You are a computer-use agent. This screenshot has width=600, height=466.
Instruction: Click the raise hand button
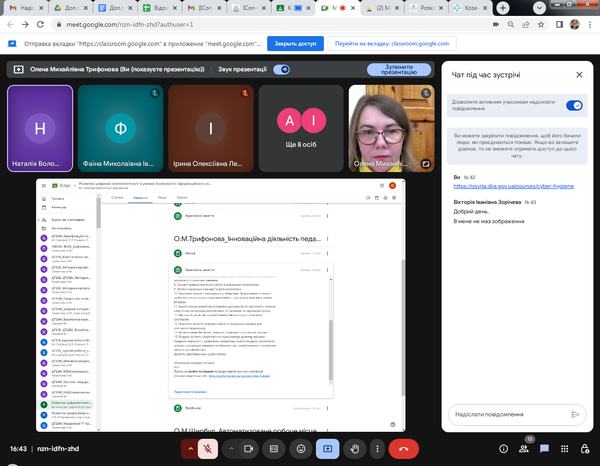353,449
